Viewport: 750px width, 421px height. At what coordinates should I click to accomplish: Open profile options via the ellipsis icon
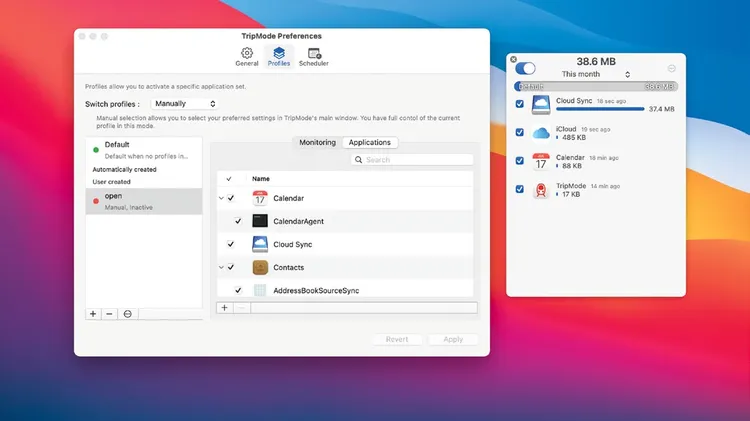[127, 313]
